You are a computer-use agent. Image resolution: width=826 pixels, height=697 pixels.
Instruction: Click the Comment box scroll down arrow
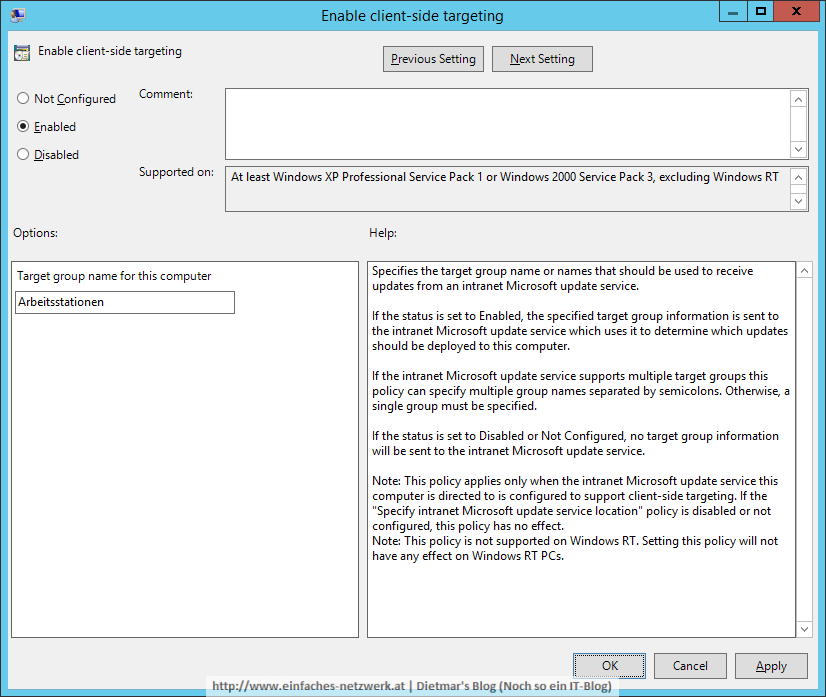tap(799, 149)
